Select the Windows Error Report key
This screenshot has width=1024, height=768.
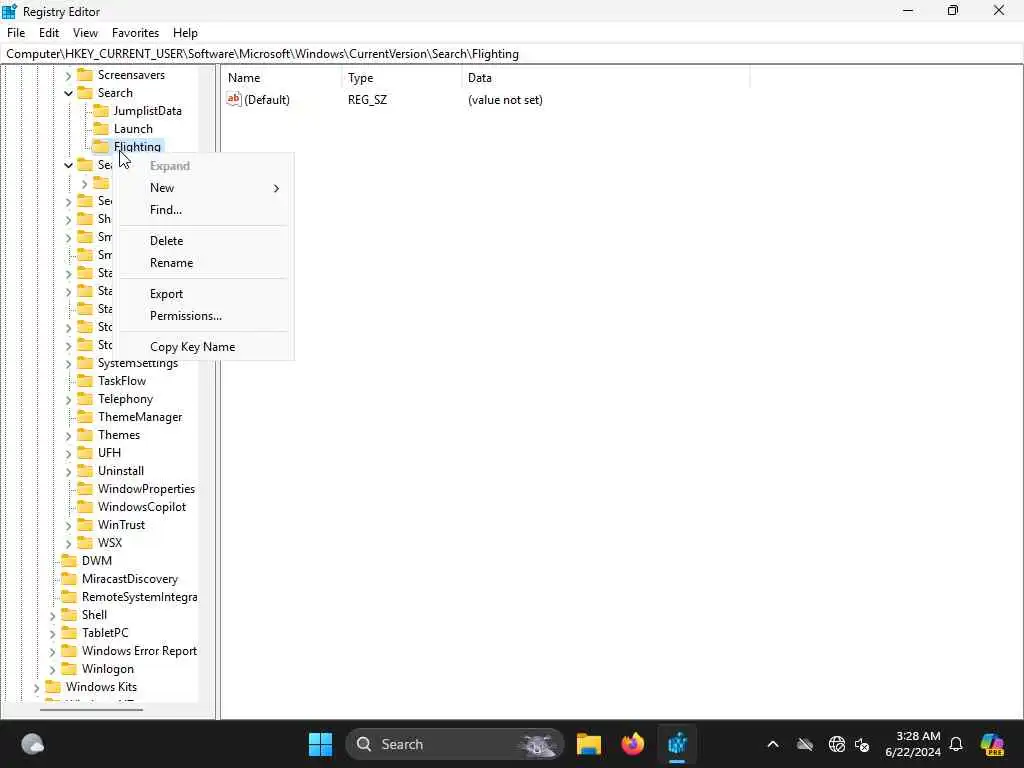139,650
